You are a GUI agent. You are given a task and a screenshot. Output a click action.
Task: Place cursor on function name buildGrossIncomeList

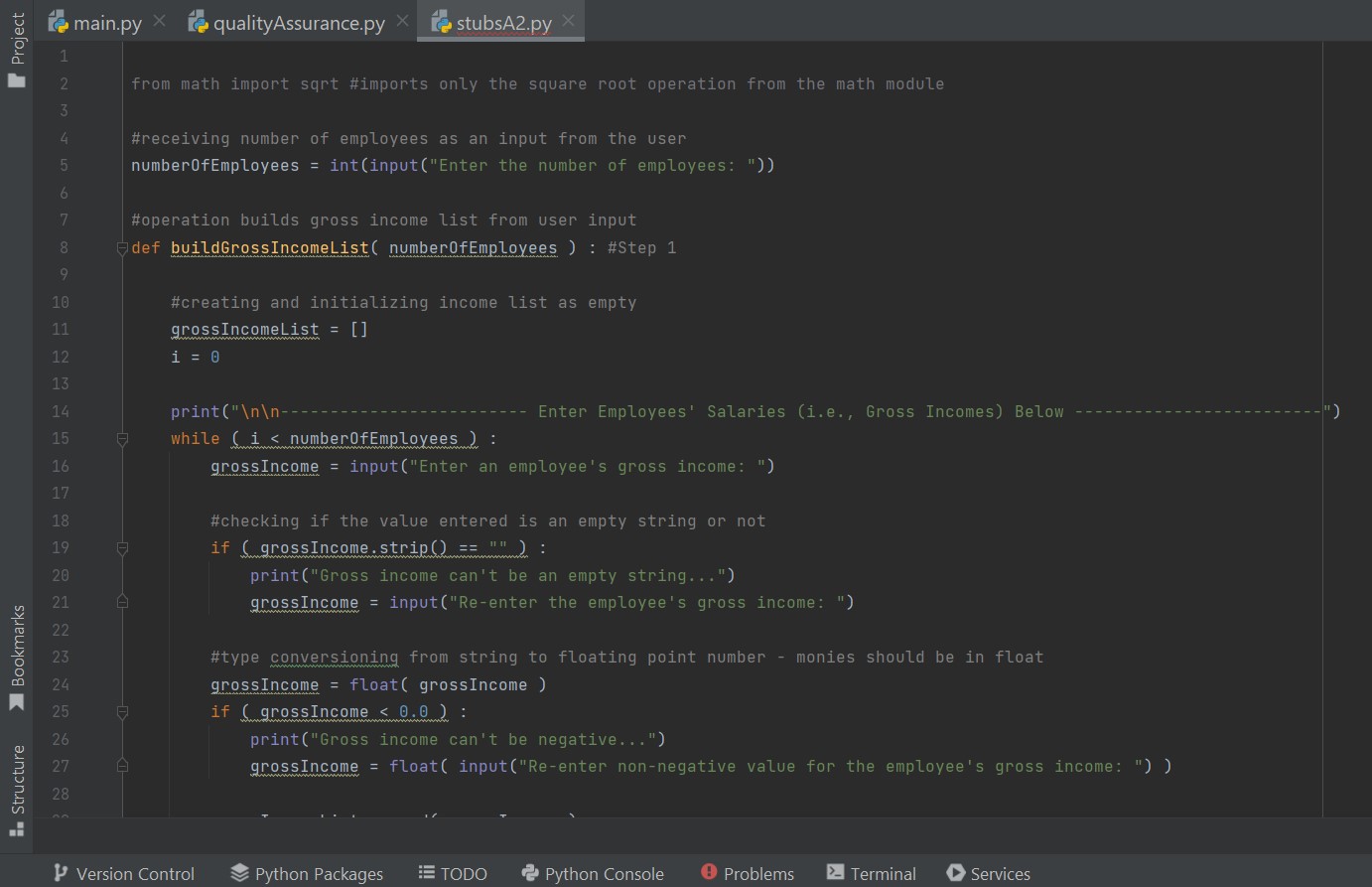(x=270, y=248)
